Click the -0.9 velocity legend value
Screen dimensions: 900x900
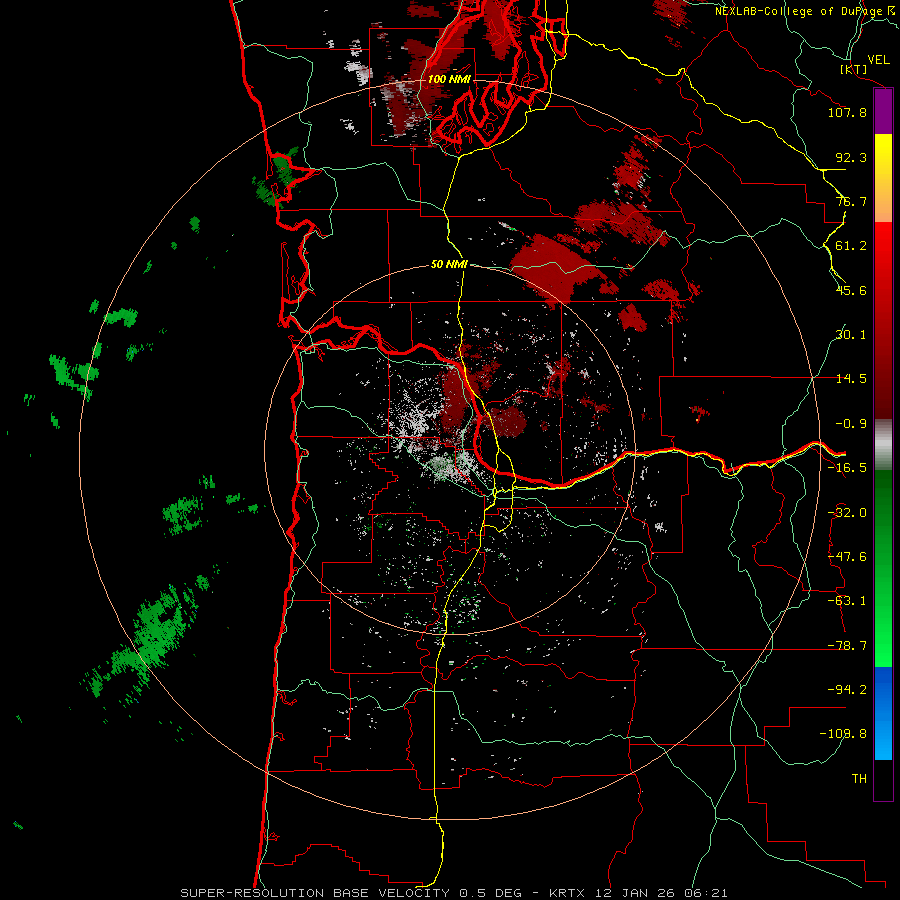click(851, 424)
